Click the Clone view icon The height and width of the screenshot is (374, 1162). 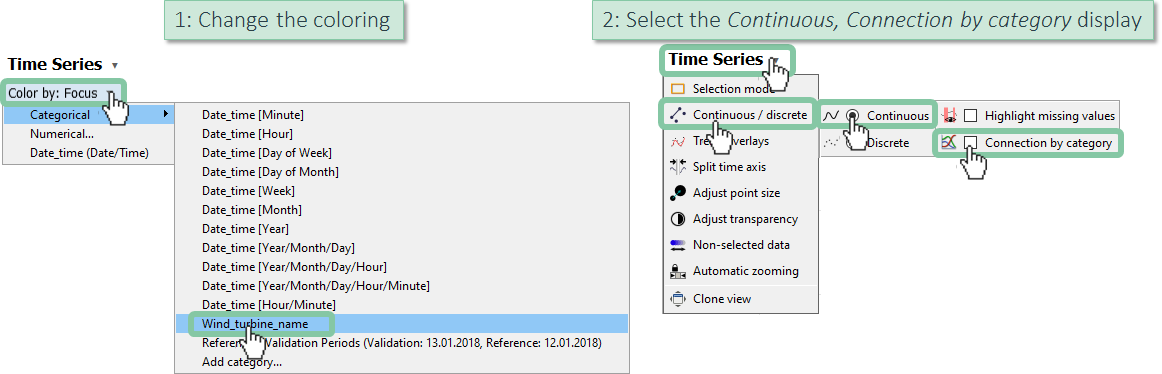pyautogui.click(x=677, y=299)
